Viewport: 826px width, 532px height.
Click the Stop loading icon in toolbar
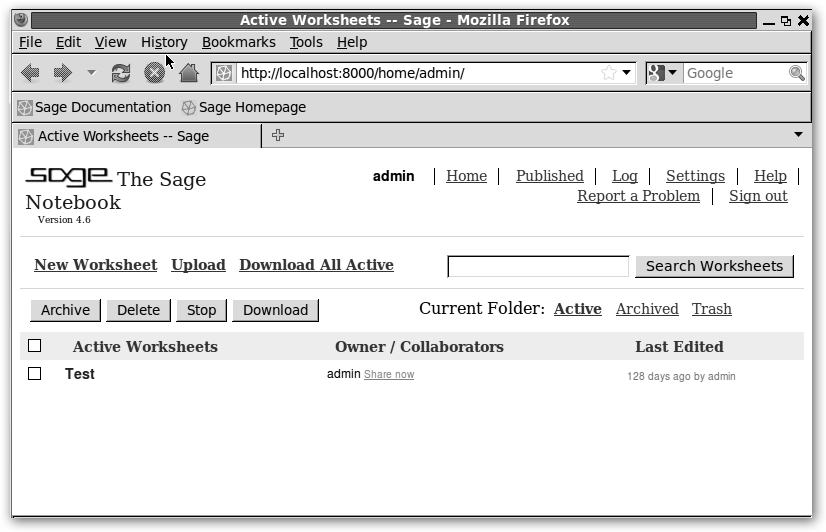pos(154,73)
